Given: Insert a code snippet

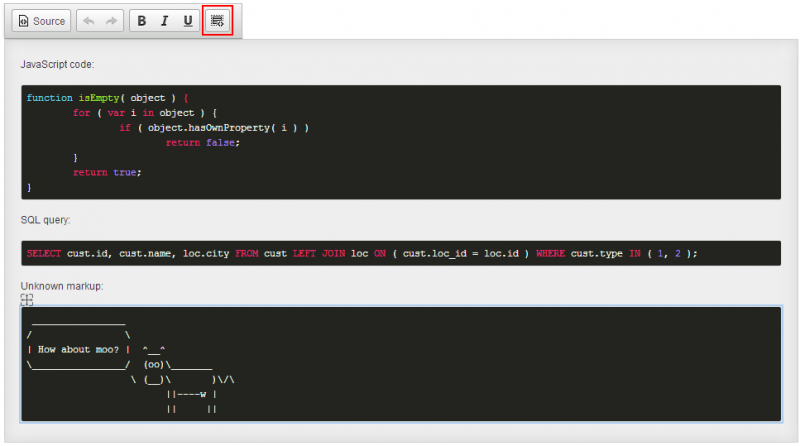Looking at the screenshot, I should point(217,21).
